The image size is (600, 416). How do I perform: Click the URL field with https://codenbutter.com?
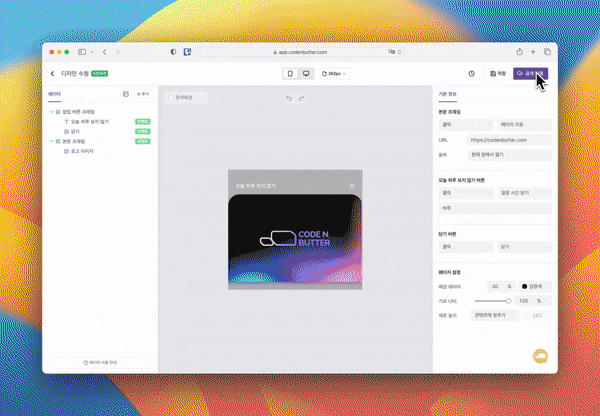click(510, 140)
